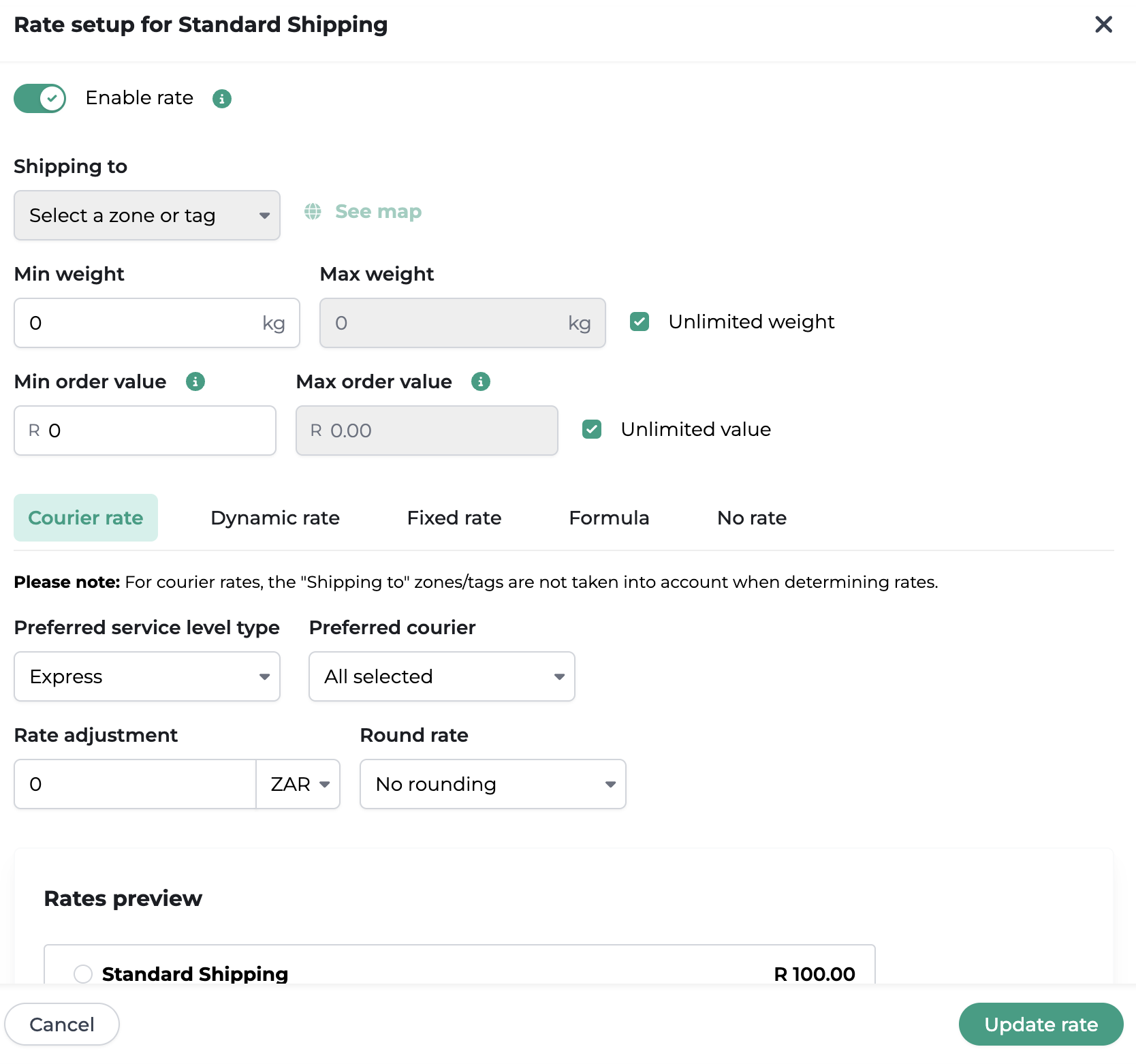1136x1064 pixels.
Task: Toggle the Enable rate switch
Action: 40,99
